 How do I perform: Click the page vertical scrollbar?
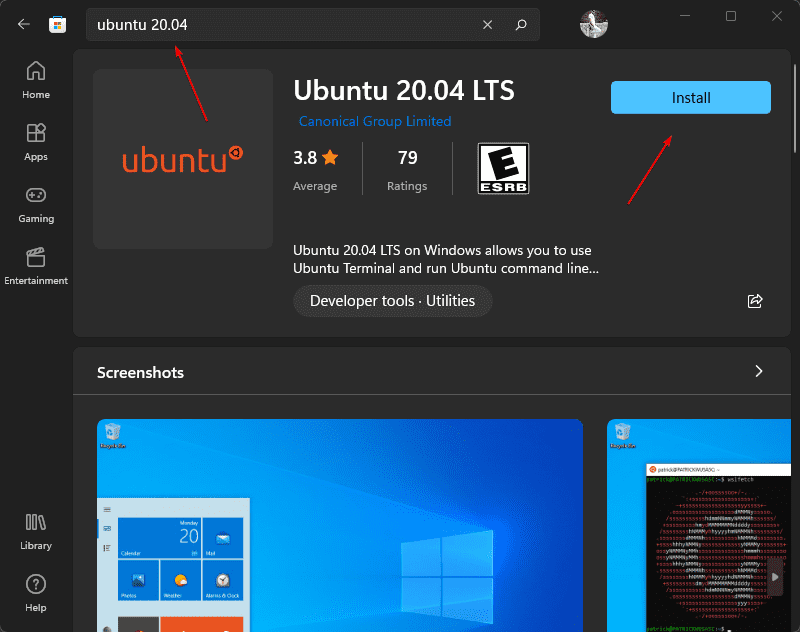pos(794,108)
